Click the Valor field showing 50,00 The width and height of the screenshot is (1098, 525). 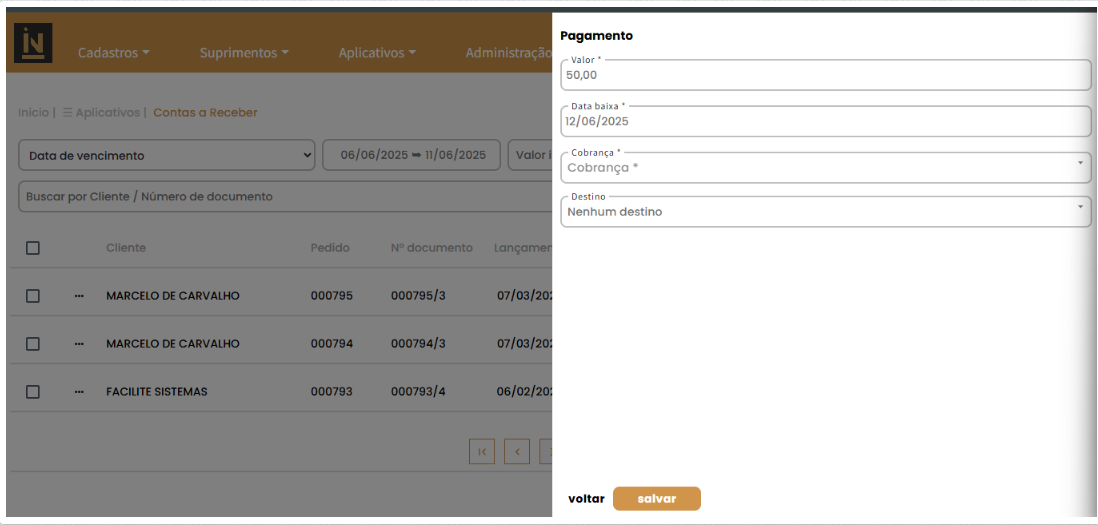(x=826, y=75)
